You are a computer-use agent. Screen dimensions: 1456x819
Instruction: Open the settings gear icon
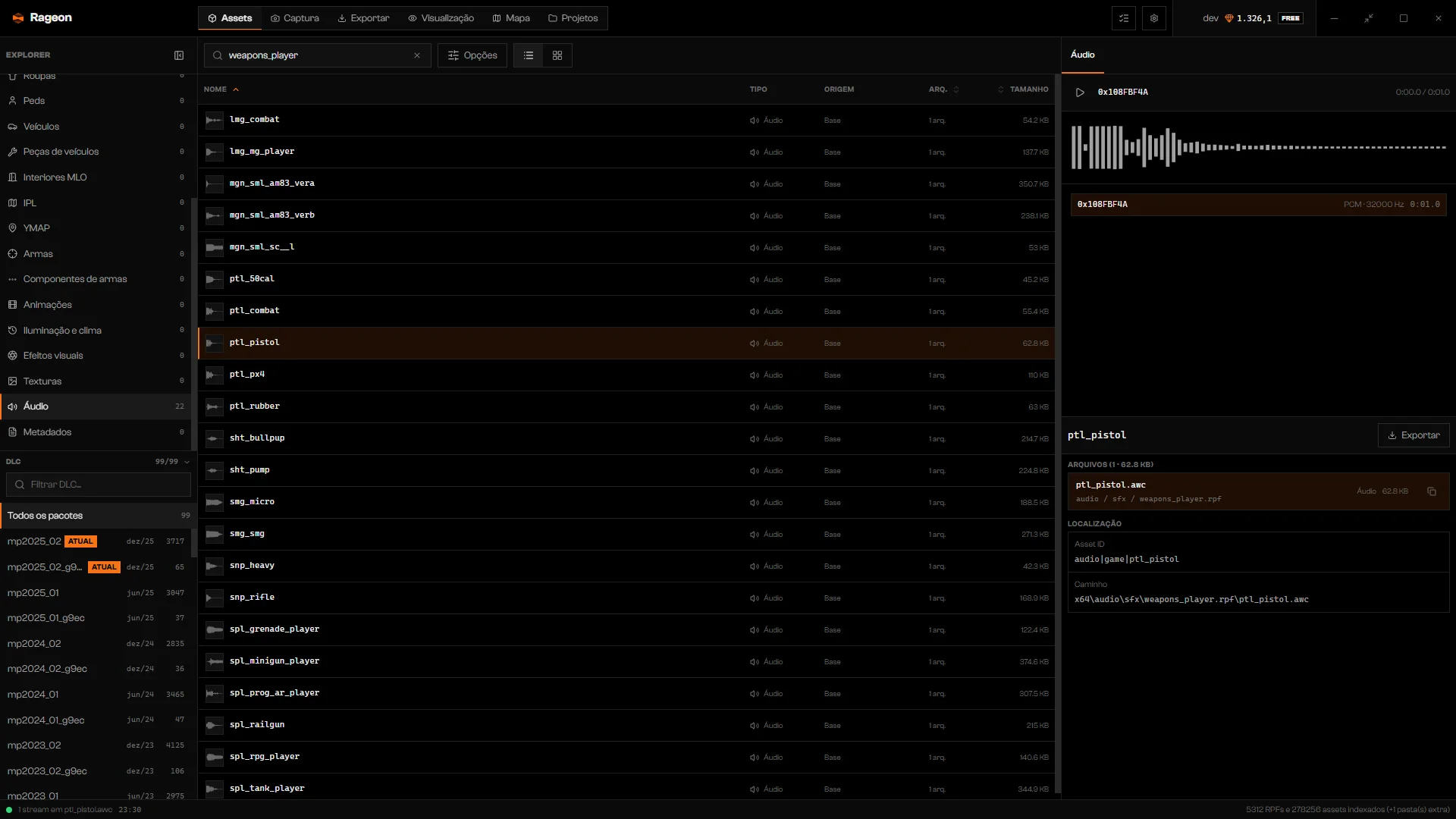(1154, 18)
